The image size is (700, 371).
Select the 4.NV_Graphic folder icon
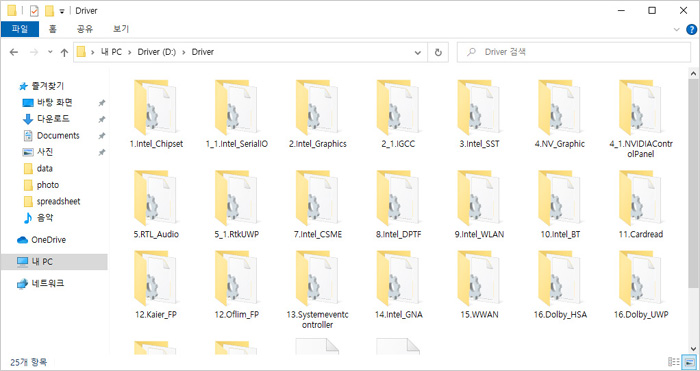tap(560, 108)
